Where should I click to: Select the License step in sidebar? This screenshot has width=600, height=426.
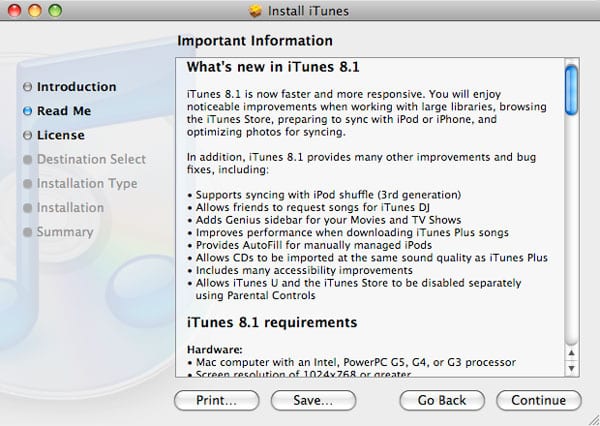[x=60, y=135]
